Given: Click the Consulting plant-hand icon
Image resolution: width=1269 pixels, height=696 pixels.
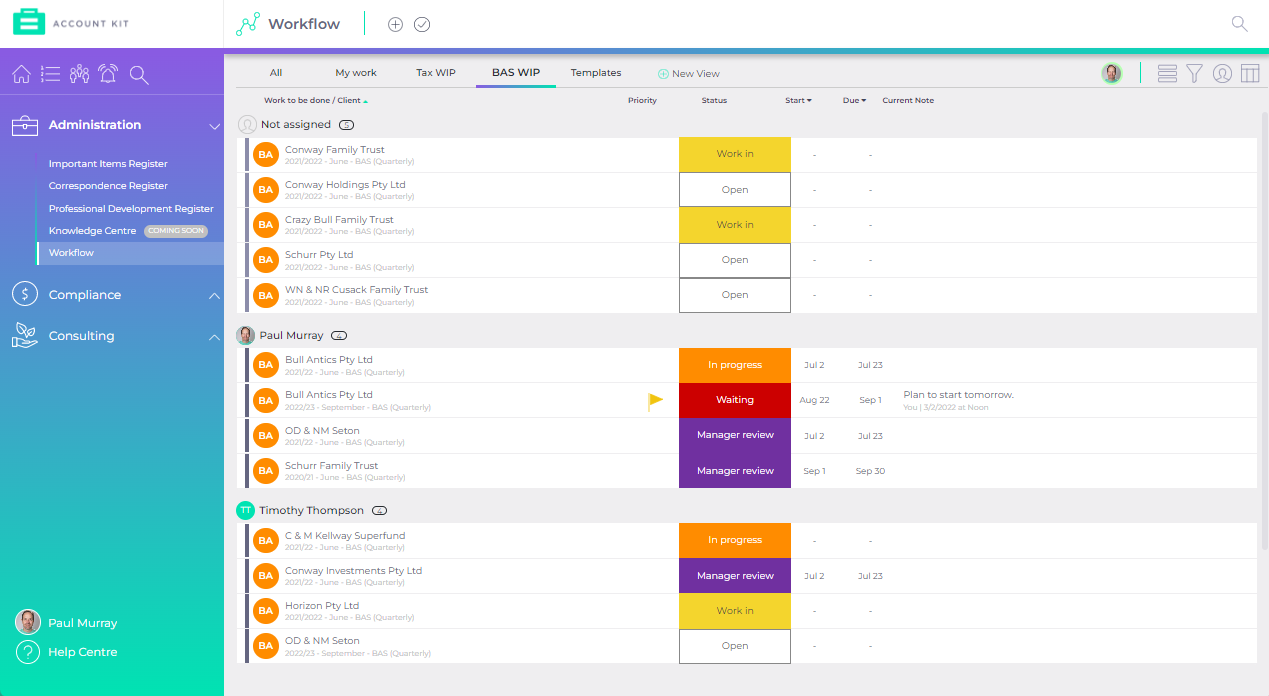Looking at the screenshot, I should click(25, 336).
